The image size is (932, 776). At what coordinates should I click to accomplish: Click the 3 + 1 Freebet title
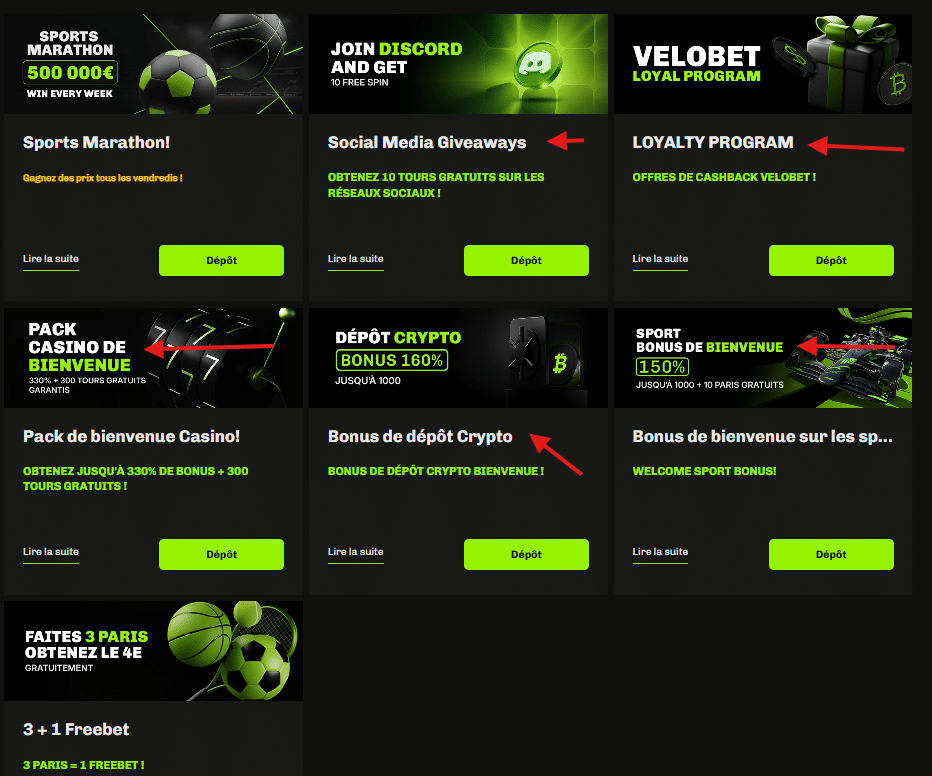point(76,729)
